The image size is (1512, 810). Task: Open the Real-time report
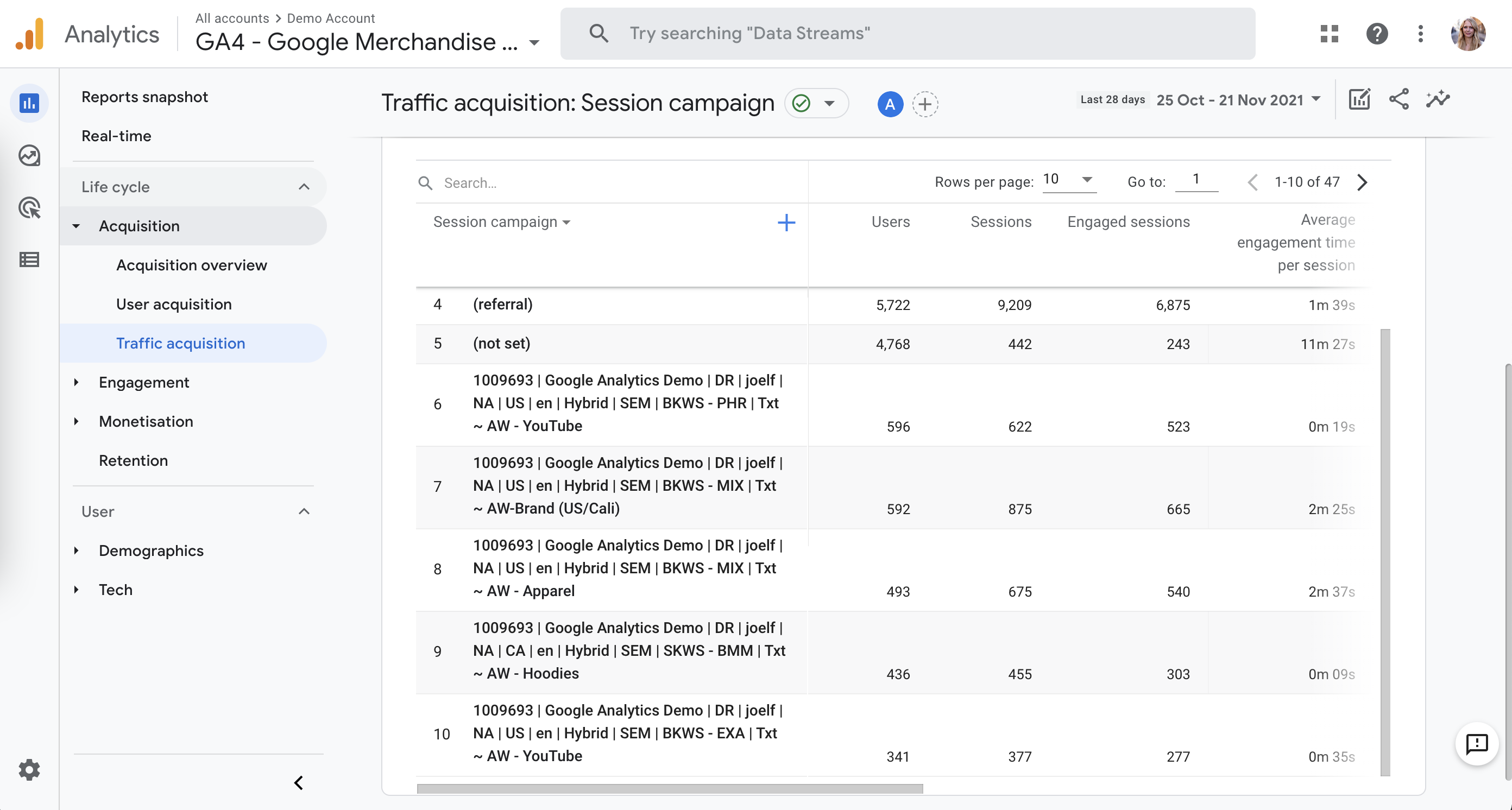tap(116, 136)
